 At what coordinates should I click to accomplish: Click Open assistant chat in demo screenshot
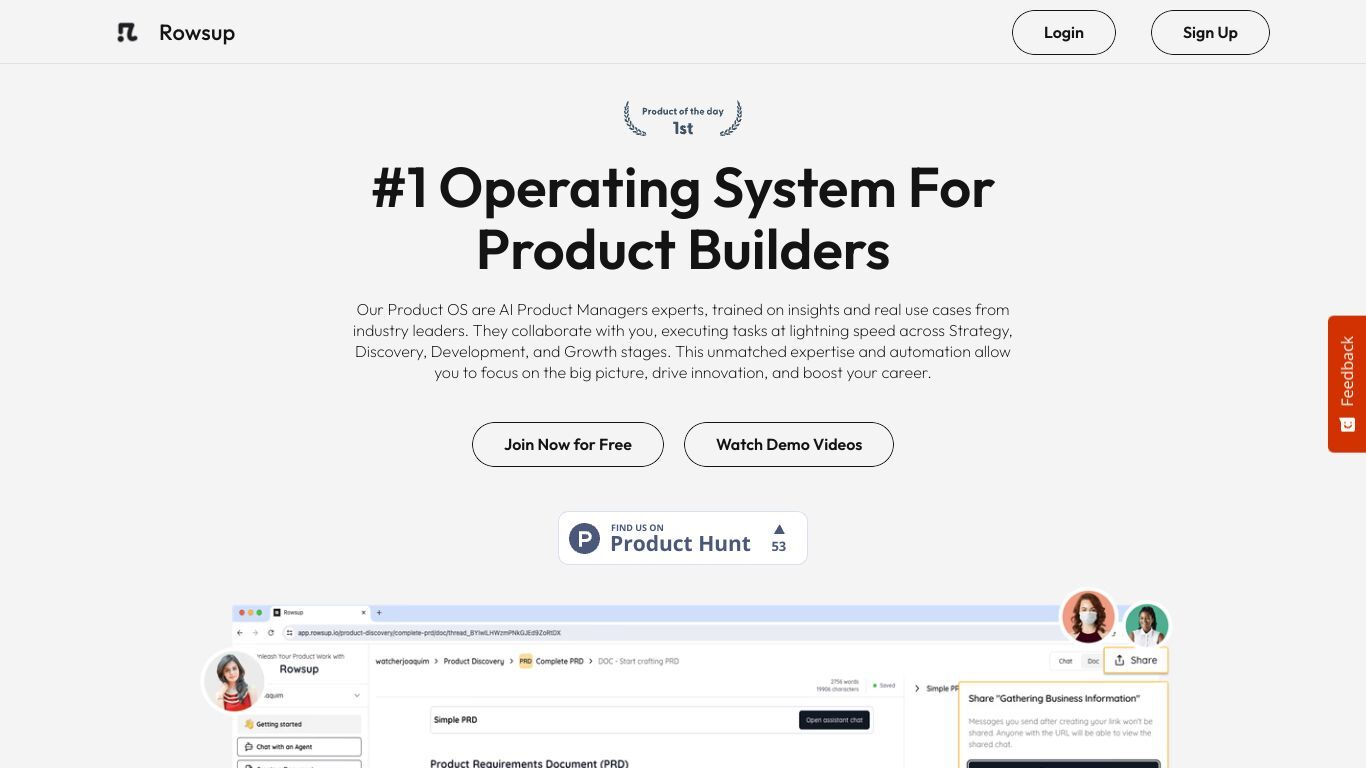(834, 720)
